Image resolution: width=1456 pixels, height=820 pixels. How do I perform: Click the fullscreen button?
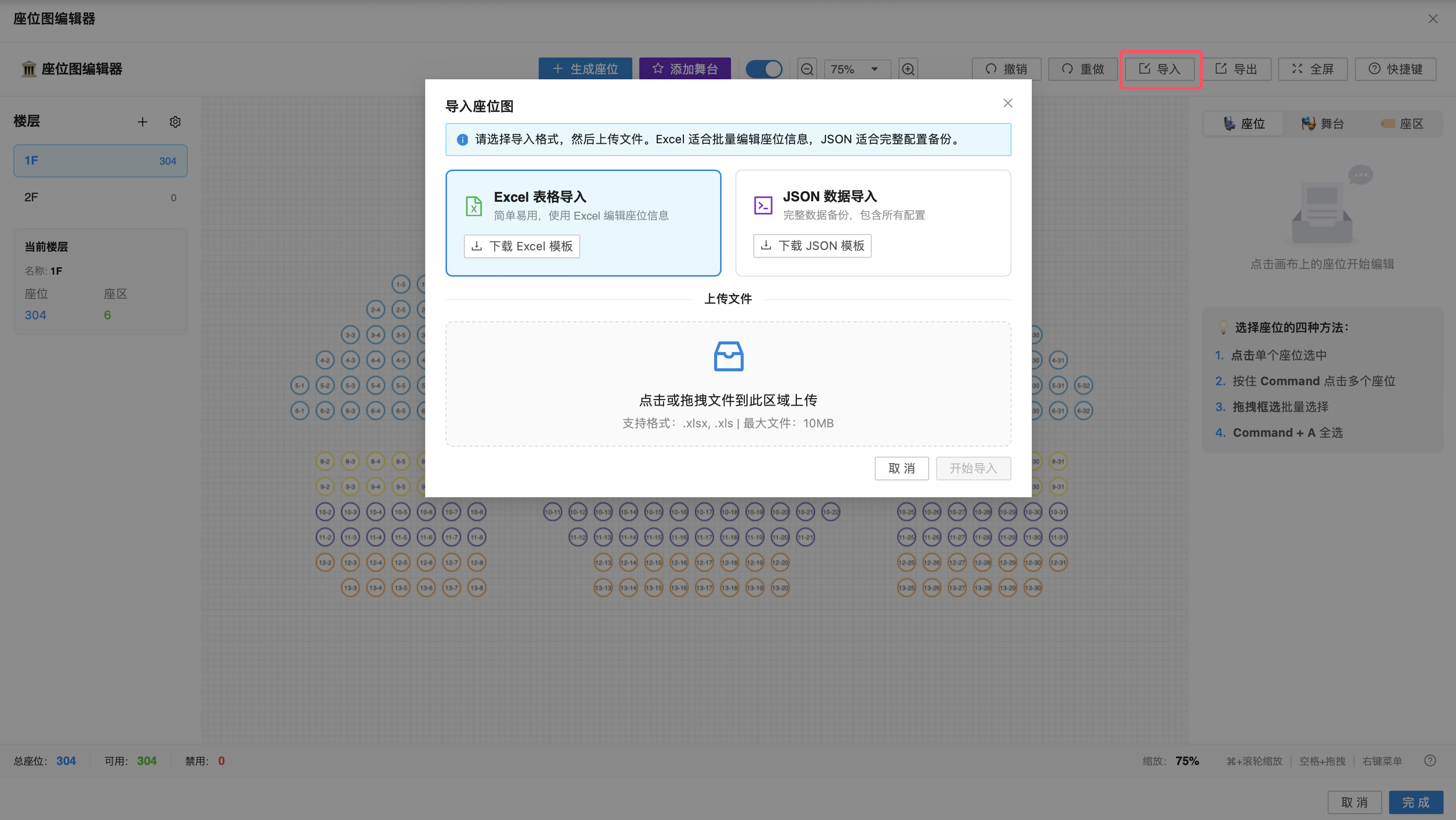point(1312,69)
